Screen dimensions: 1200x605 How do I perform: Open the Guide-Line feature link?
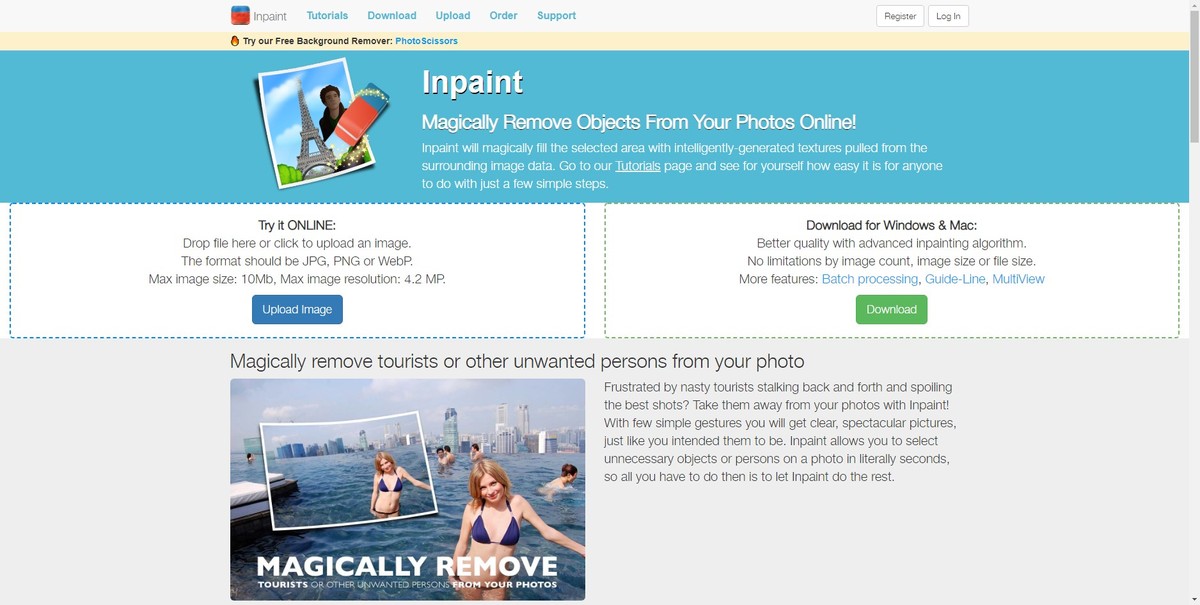click(955, 279)
